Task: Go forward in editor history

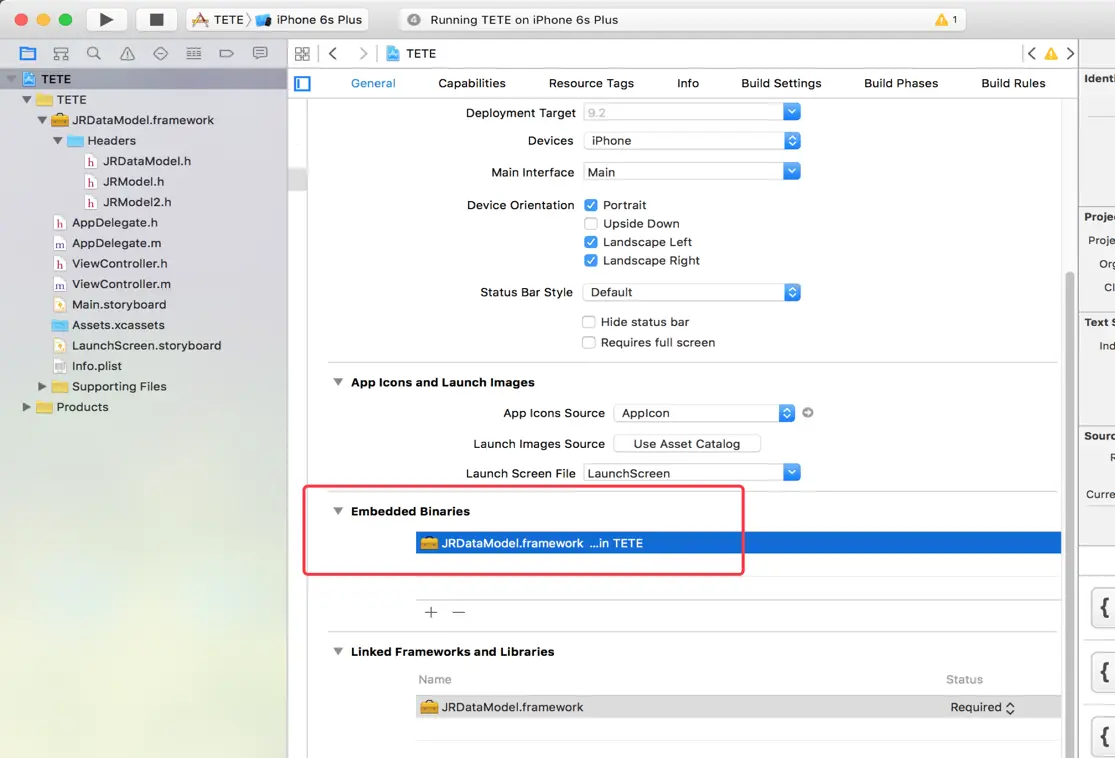Action: point(363,53)
